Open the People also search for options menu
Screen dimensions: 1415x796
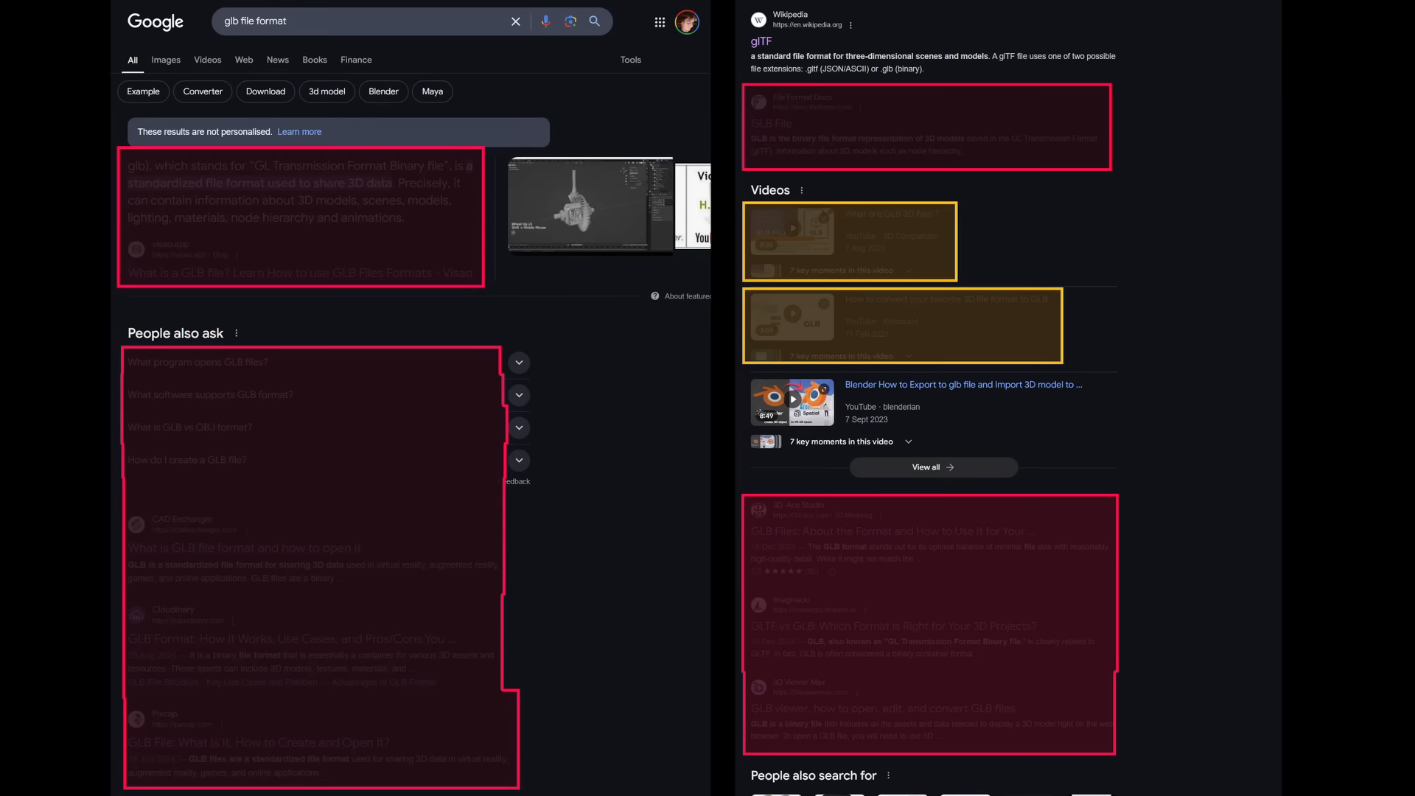pos(888,775)
